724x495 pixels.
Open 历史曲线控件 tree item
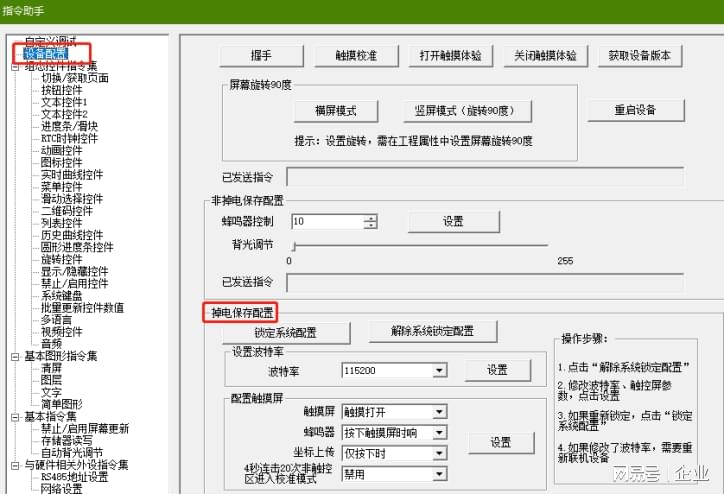[x=71, y=235]
